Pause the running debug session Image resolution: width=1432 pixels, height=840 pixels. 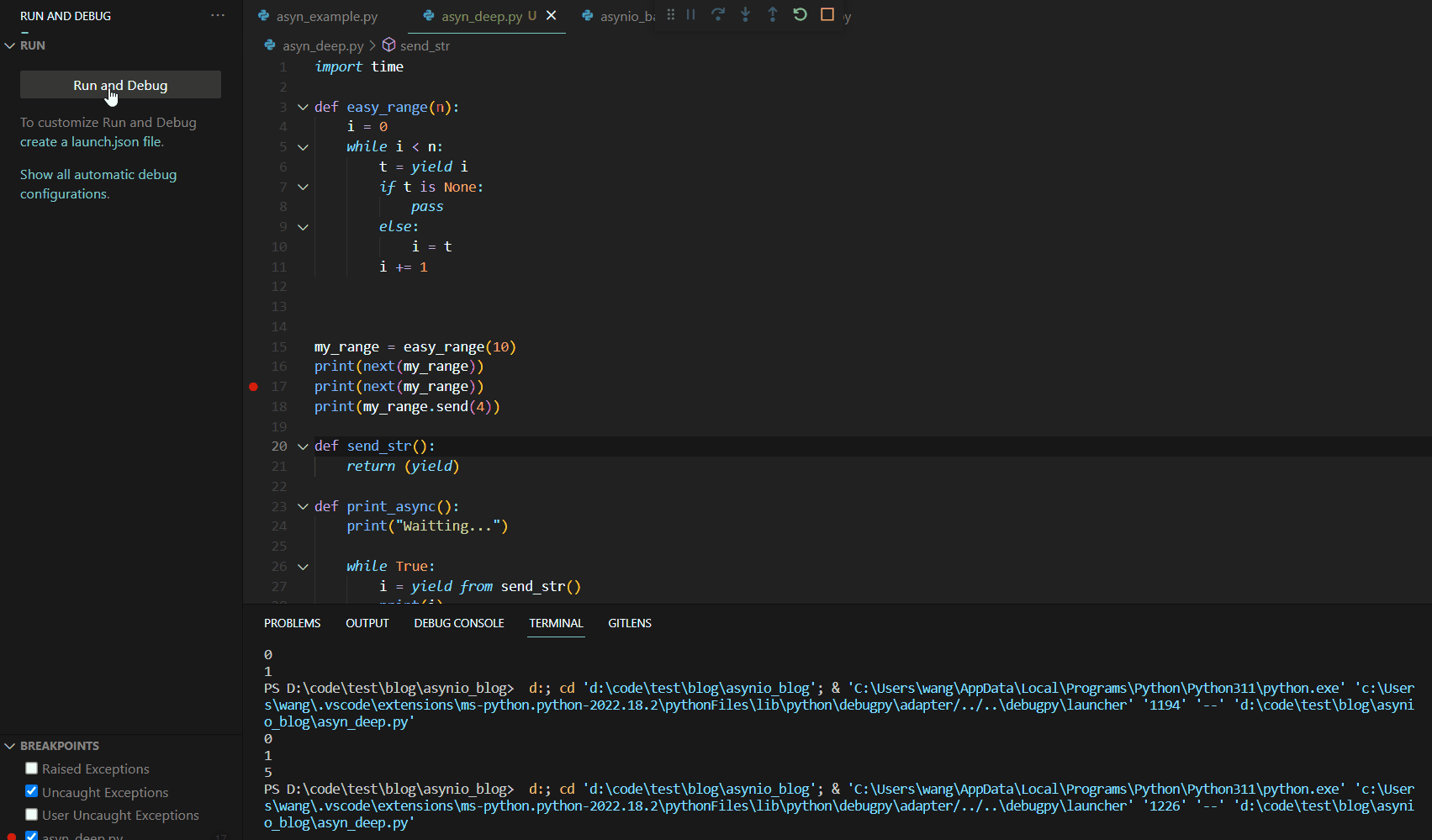(x=690, y=14)
